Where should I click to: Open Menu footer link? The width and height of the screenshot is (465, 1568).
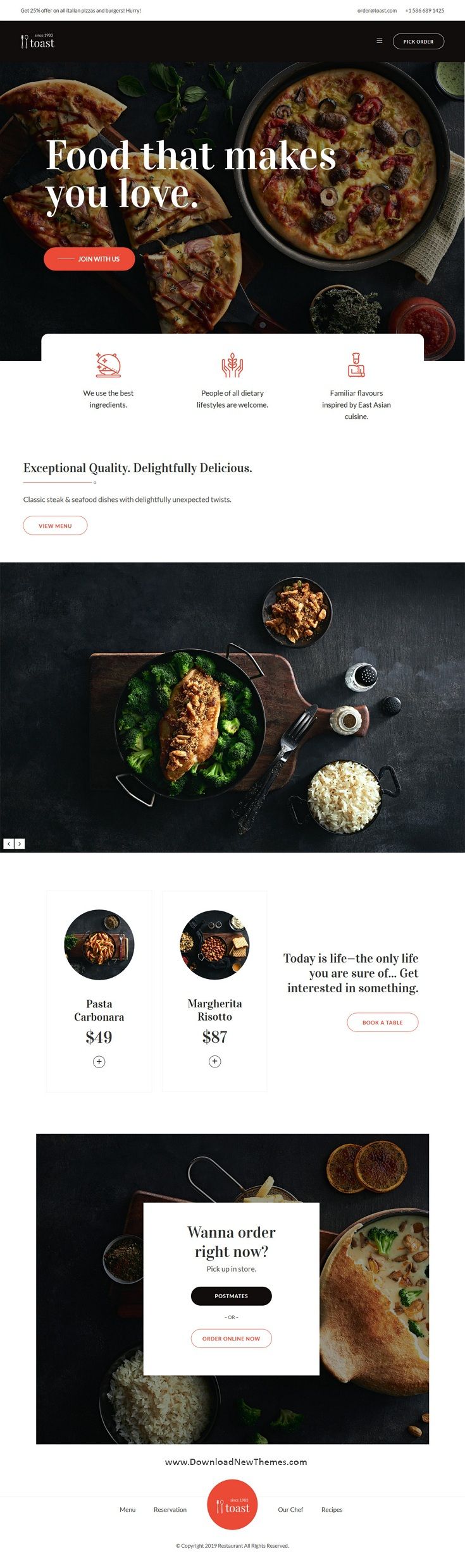128,1510
